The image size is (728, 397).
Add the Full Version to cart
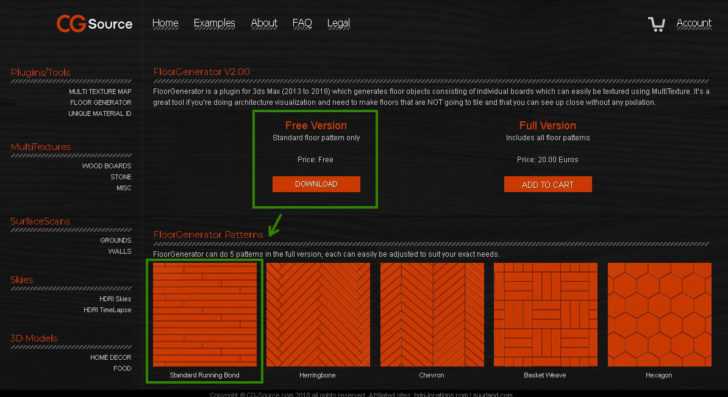pyautogui.click(x=547, y=184)
